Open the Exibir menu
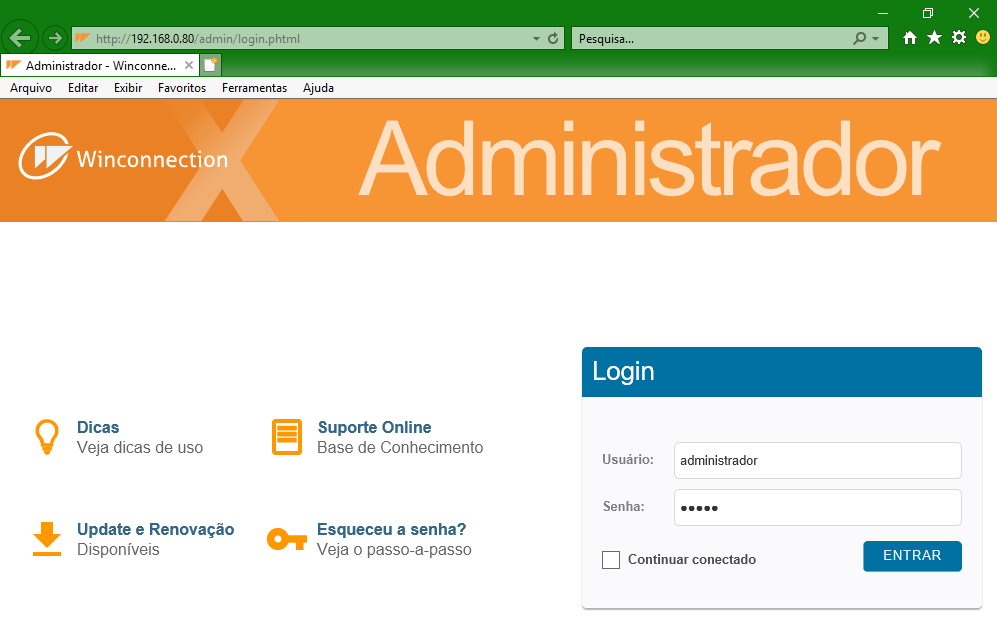The width and height of the screenshot is (997, 627). tap(128, 88)
